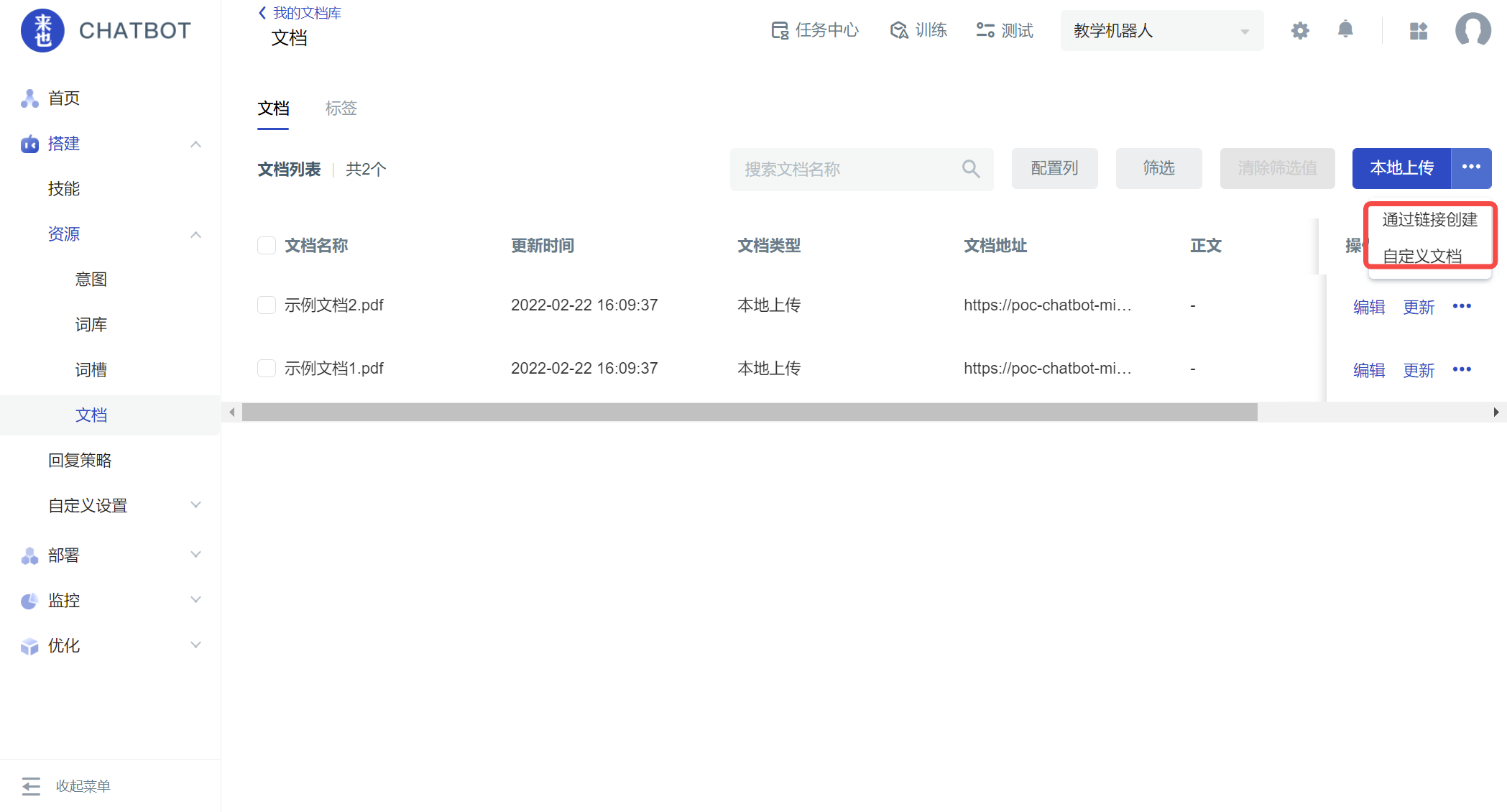Open the task center icon
The image size is (1507, 812).
pyautogui.click(x=780, y=30)
